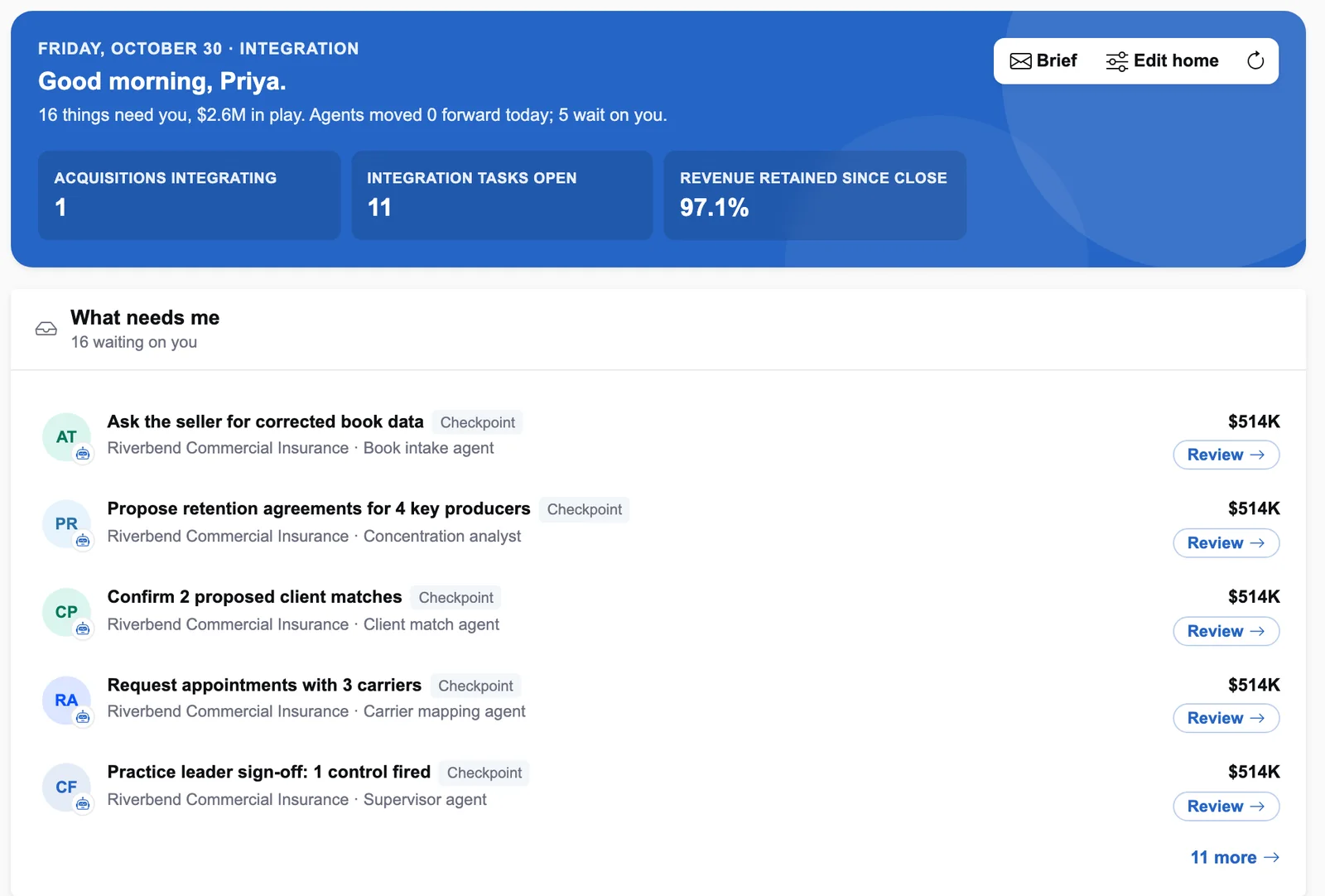Click the AT agent avatar
The image size is (1325, 896).
point(66,436)
